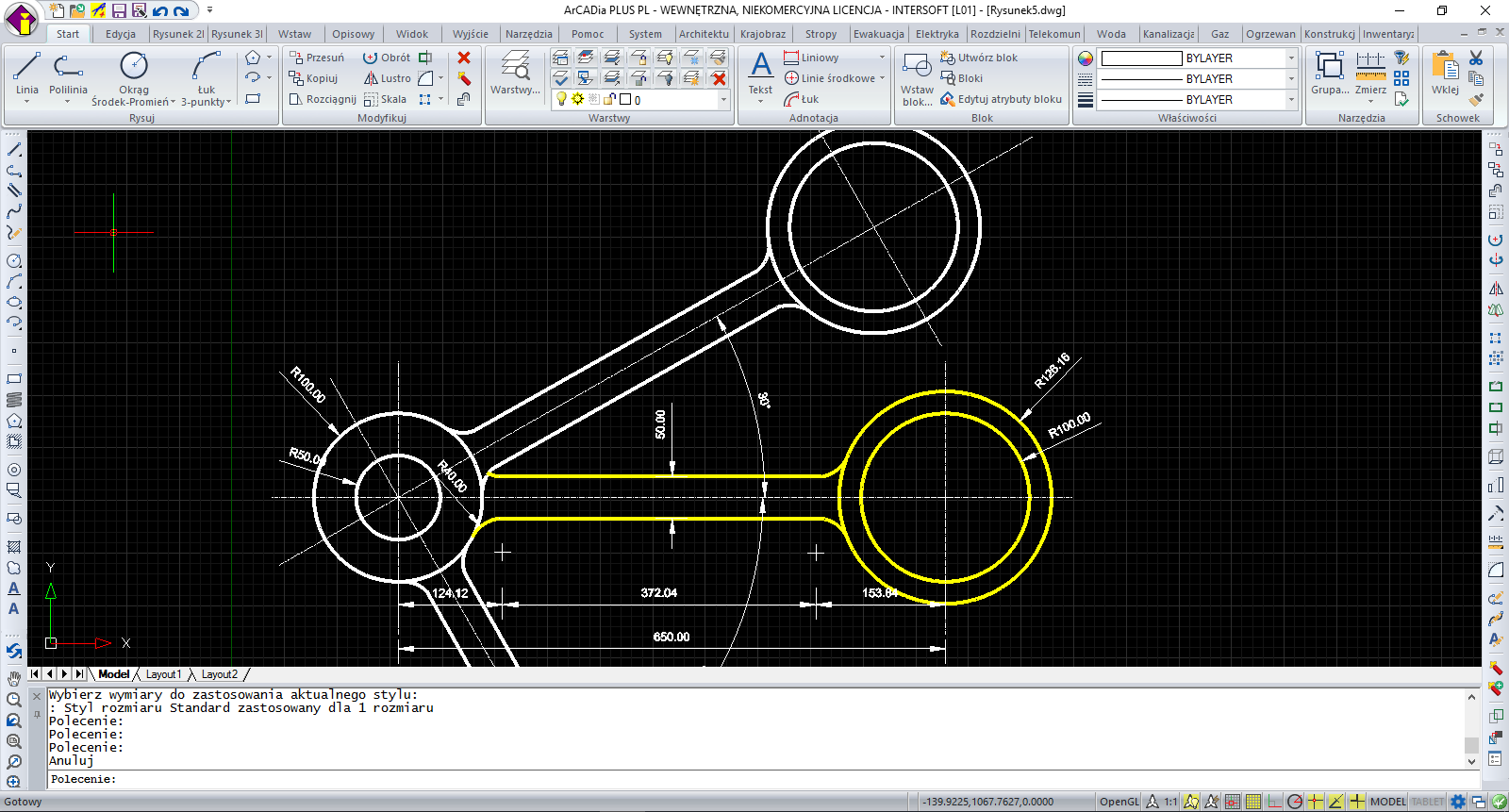Open the Opisowy ribbon tab
Screen dimensions: 1509x812
(354, 34)
